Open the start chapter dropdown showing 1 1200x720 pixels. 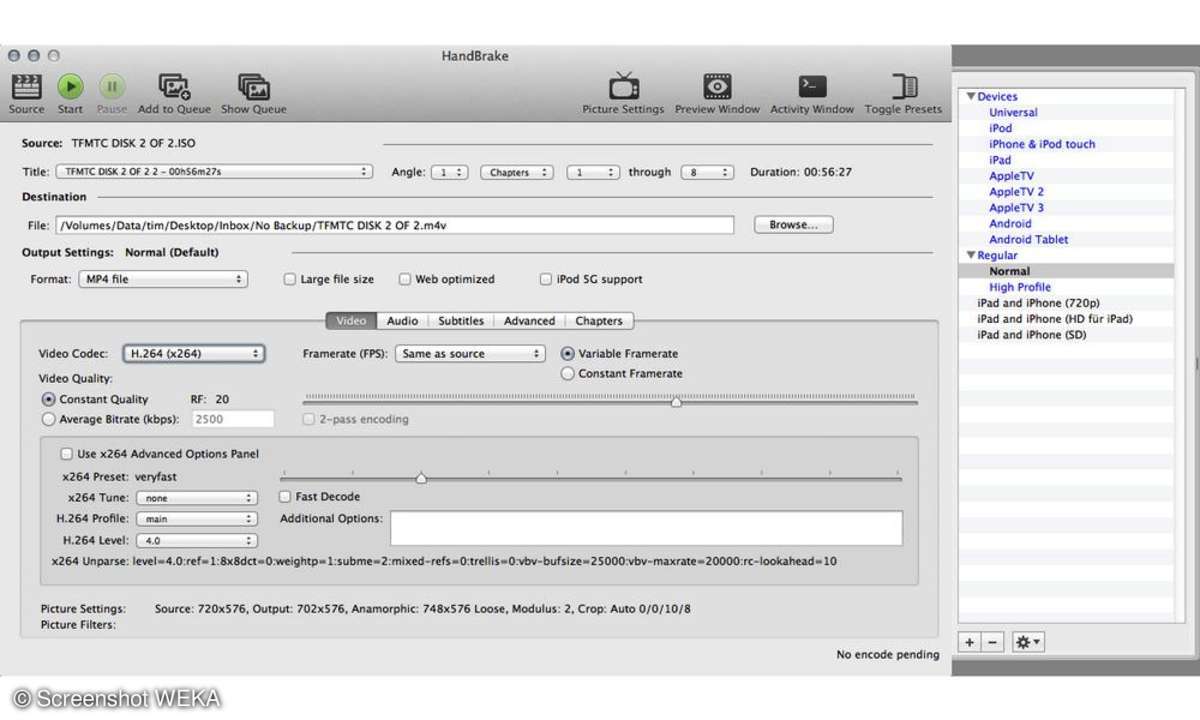tap(593, 172)
